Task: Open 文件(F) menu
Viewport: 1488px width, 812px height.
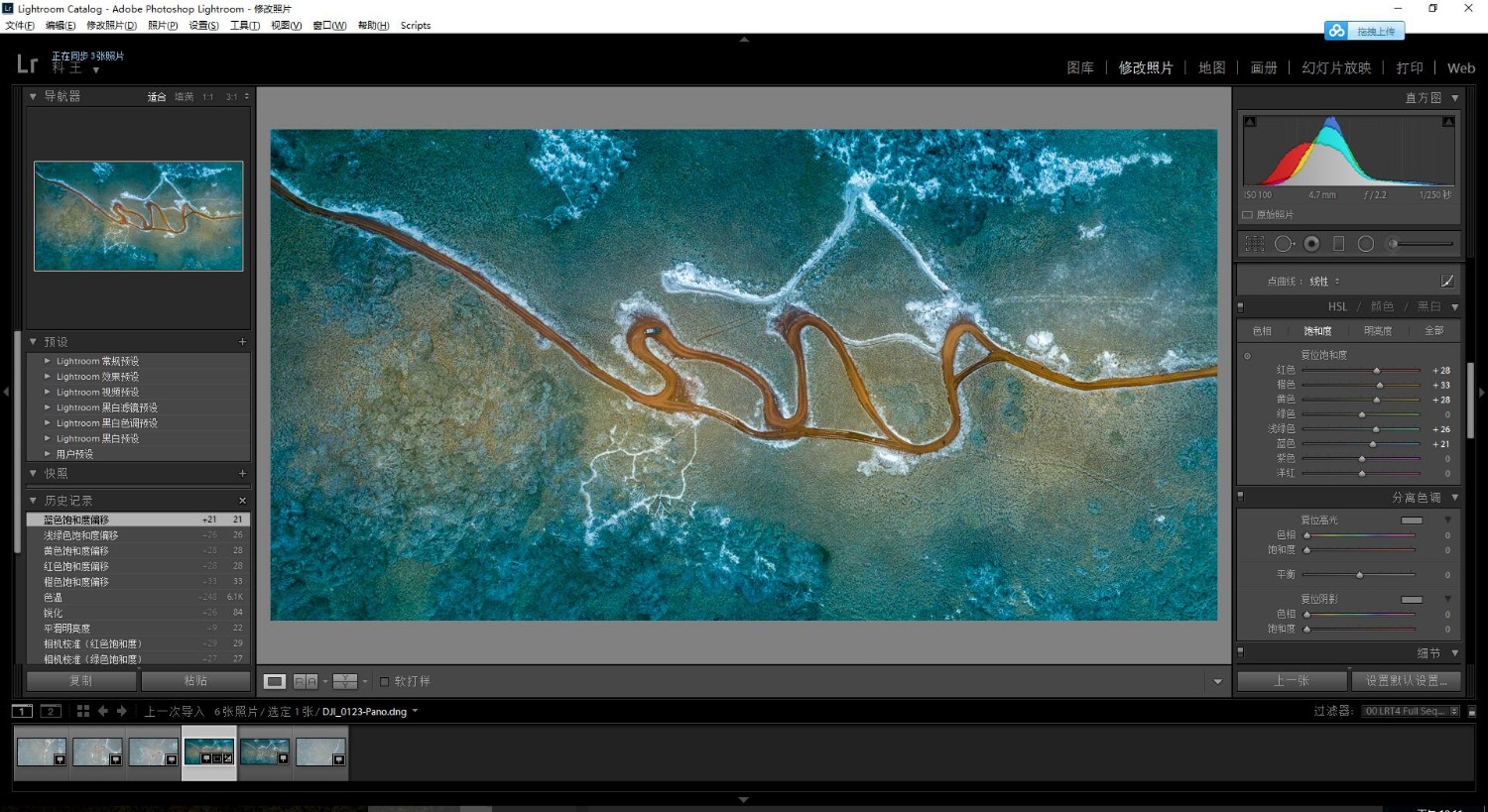Action: [x=20, y=26]
